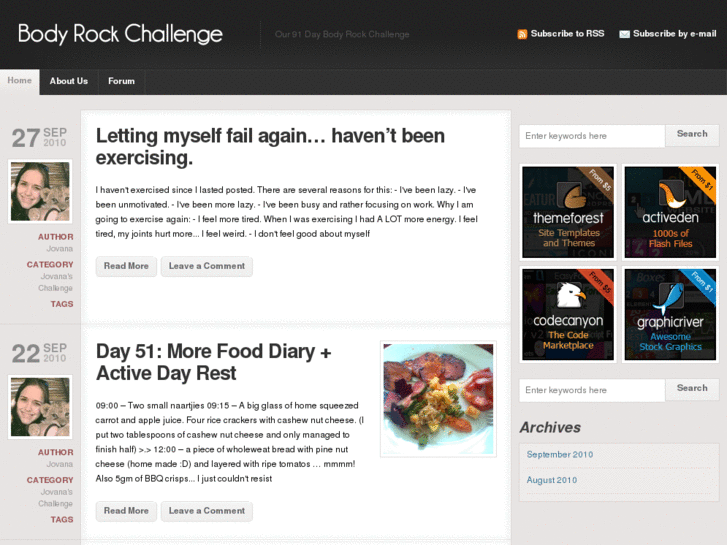Click Jovana's author photo on Sep 27 post
Screen dimensions: 727x545
click(x=40, y=191)
